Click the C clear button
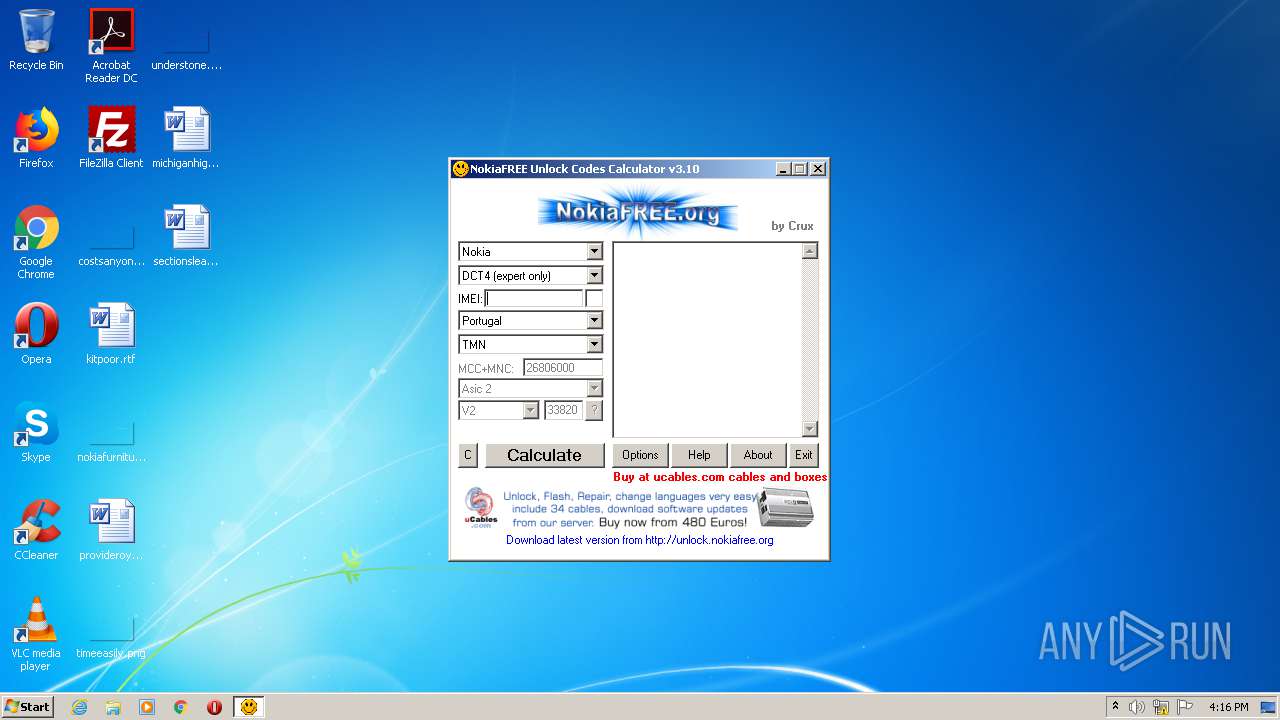 click(x=467, y=455)
